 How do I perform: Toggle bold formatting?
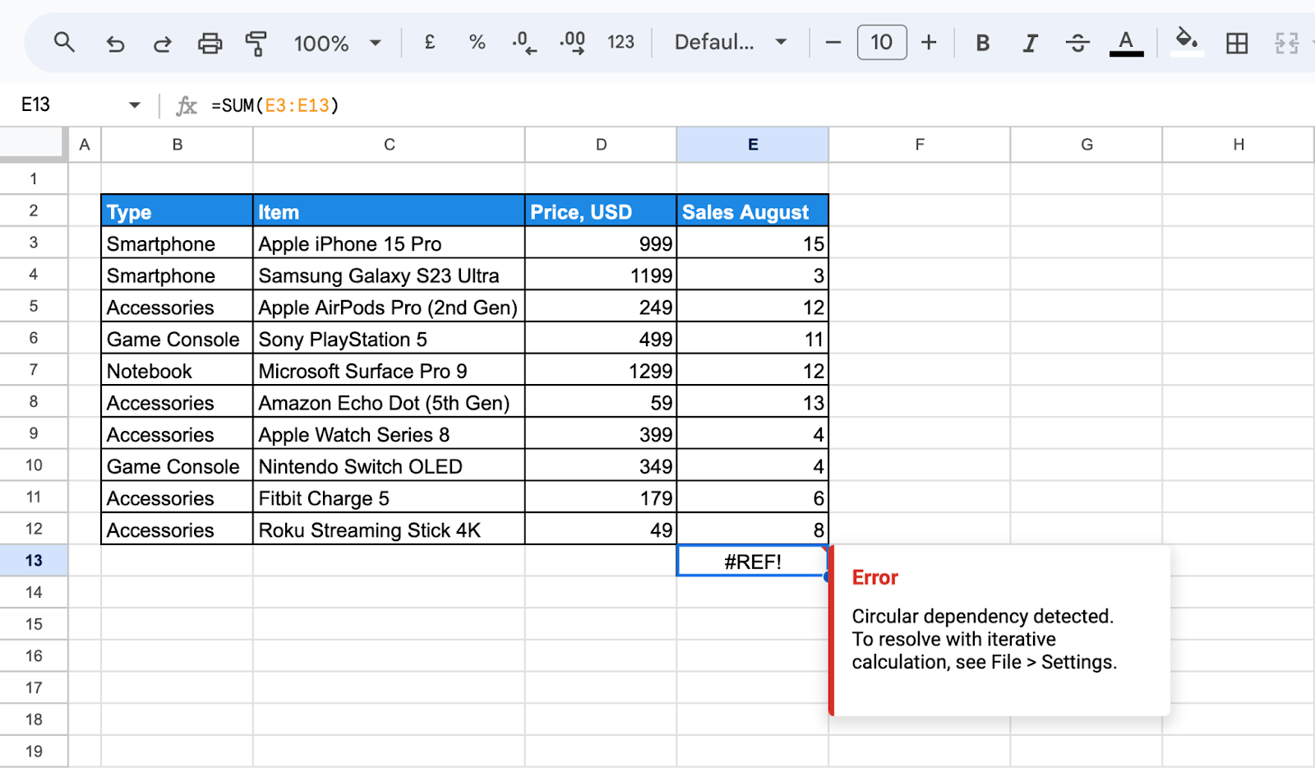pos(982,43)
